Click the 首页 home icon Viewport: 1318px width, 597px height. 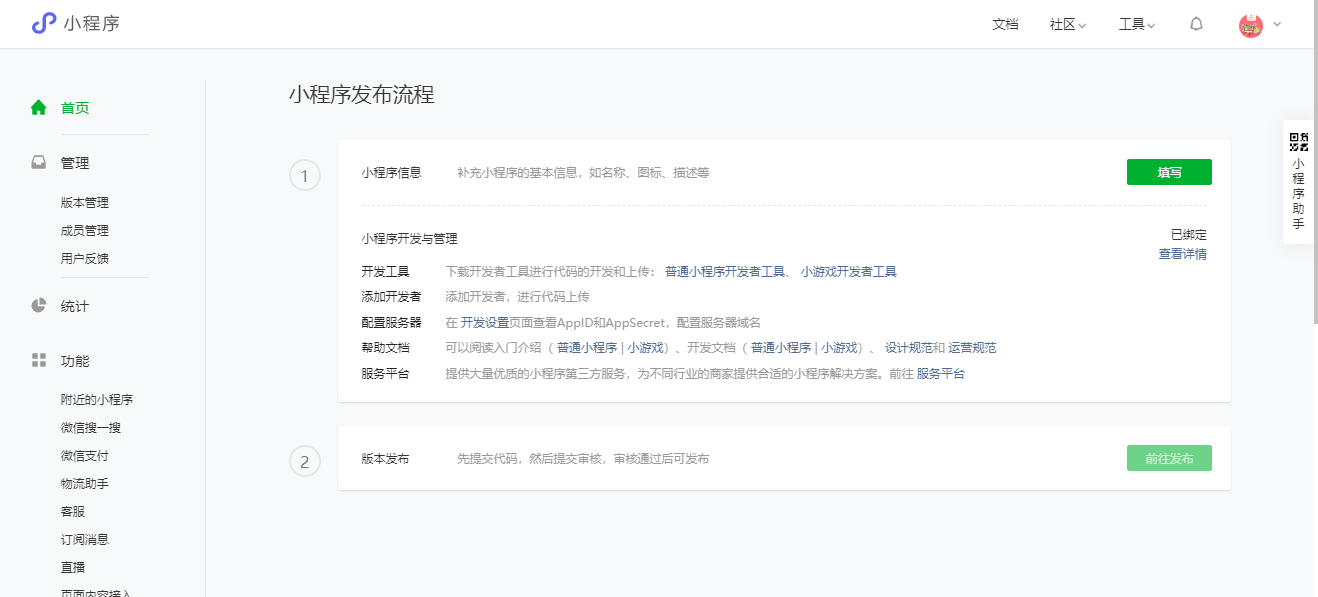coord(38,107)
